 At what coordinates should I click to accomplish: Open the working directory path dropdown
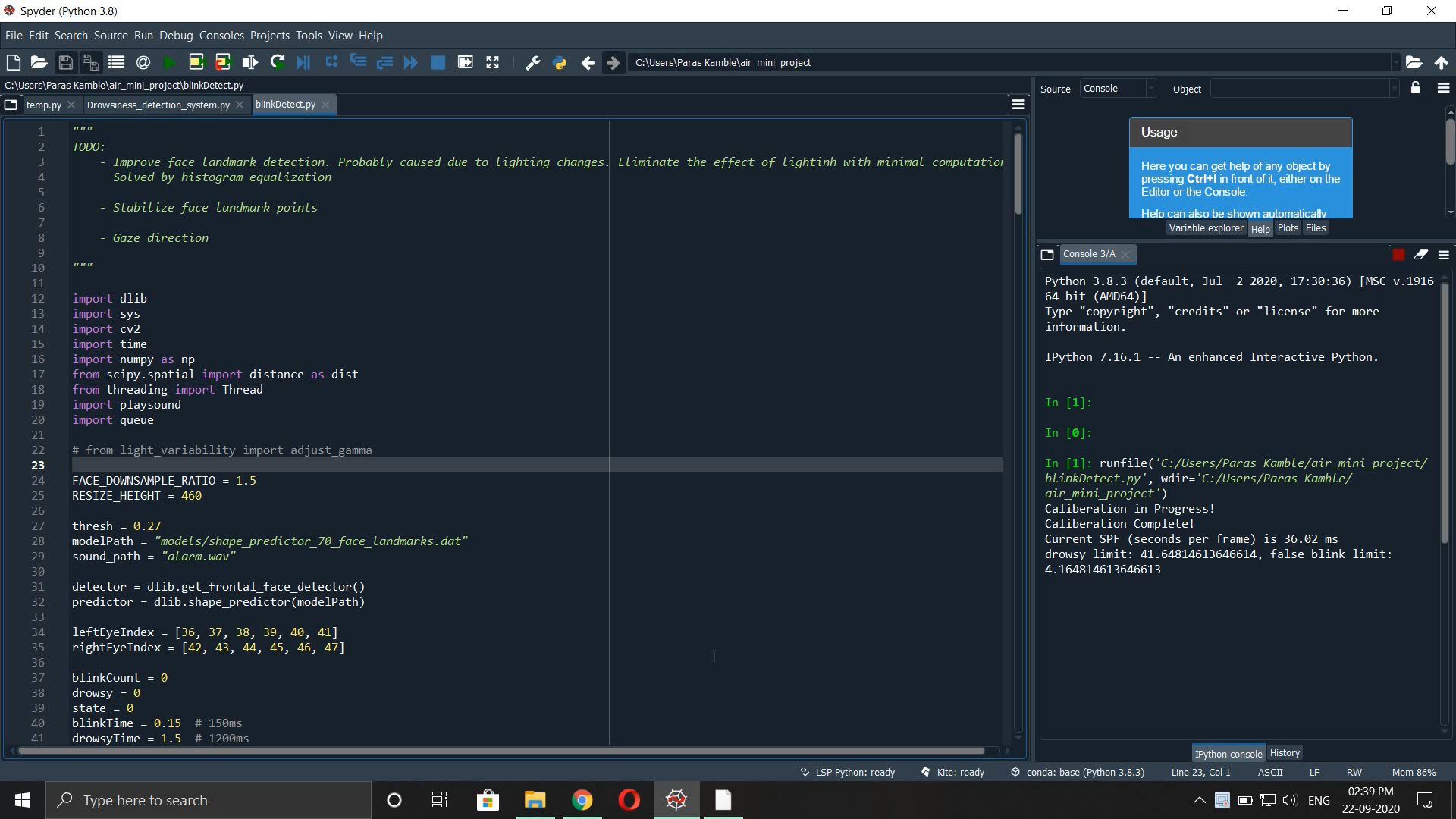(x=1398, y=62)
